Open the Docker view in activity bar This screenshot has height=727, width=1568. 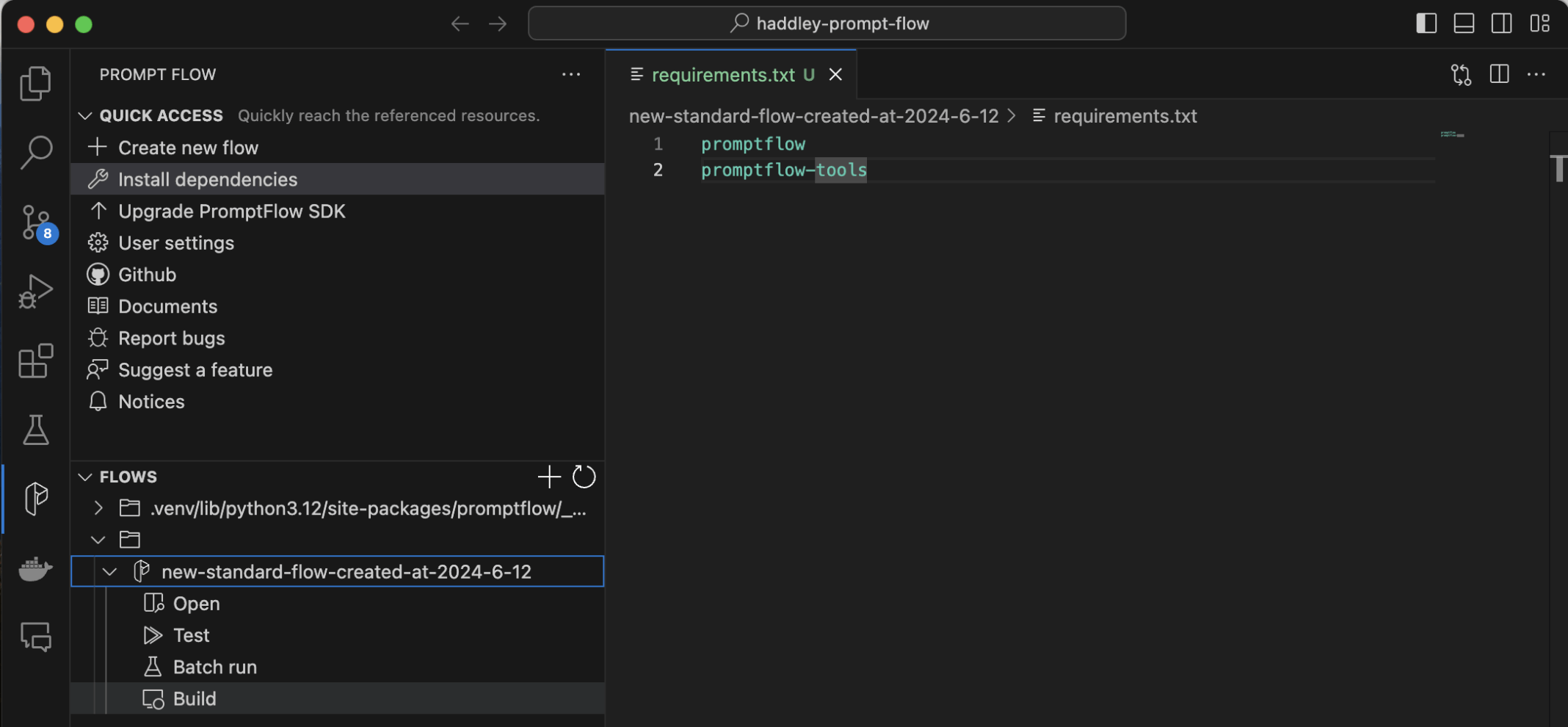[35, 568]
